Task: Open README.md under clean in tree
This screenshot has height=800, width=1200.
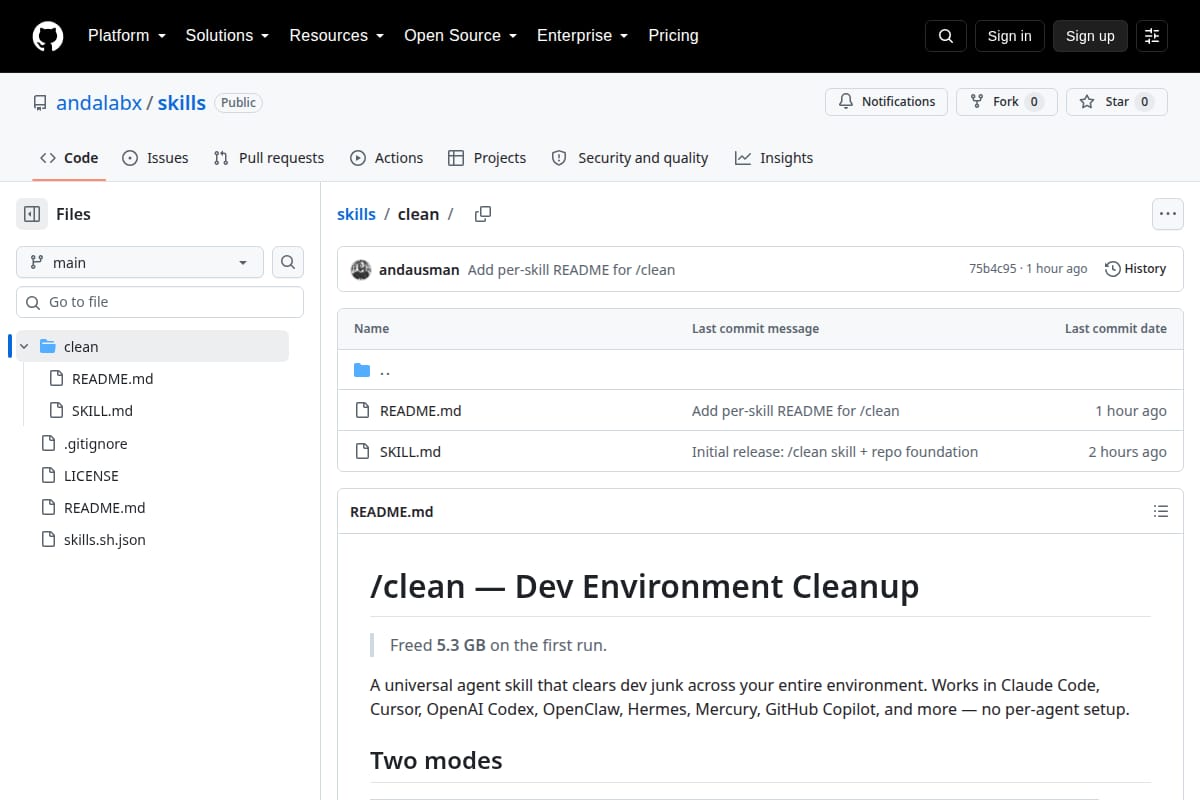Action: click(x=112, y=379)
